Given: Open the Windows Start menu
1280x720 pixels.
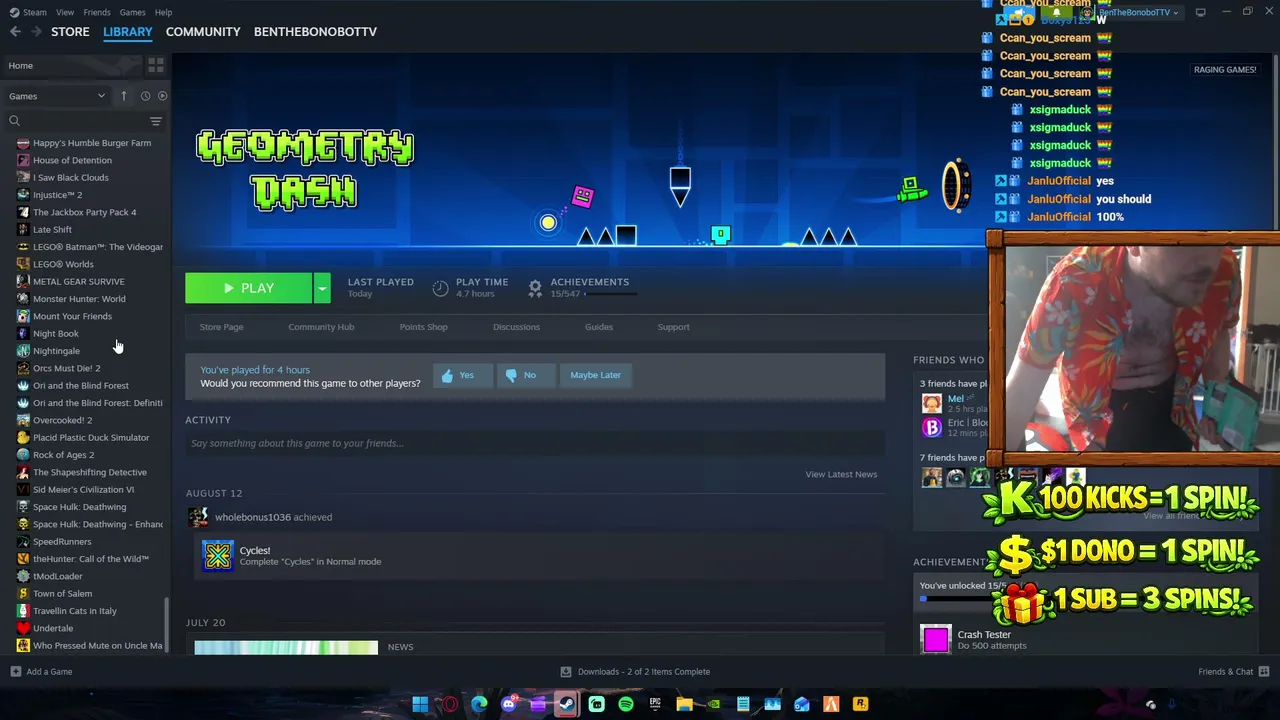Looking at the screenshot, I should (420, 704).
